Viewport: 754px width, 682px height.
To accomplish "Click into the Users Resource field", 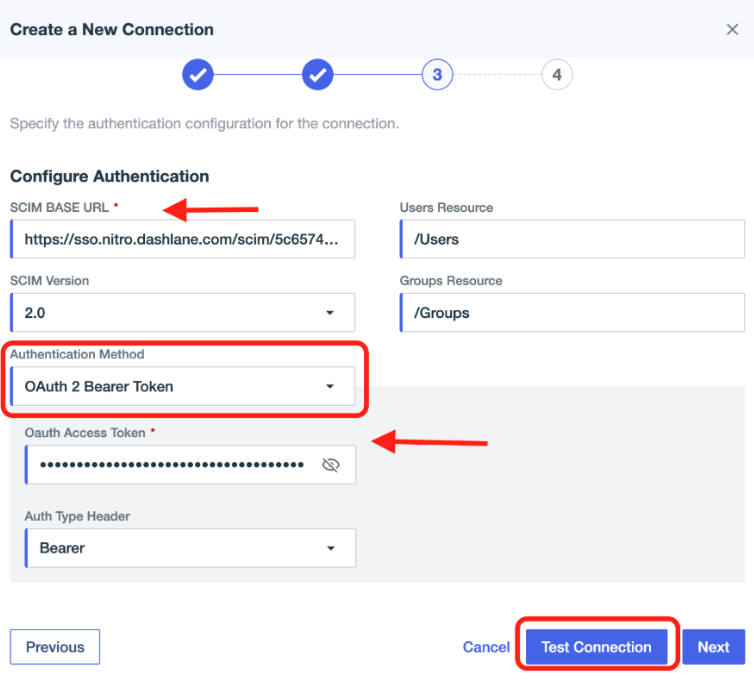I will tap(572, 240).
